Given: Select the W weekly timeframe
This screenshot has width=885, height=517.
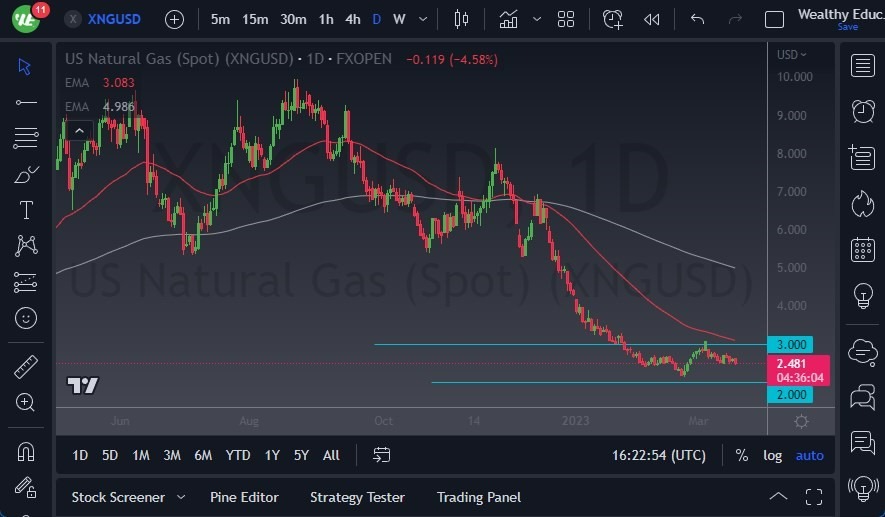Looking at the screenshot, I should tap(399, 19).
